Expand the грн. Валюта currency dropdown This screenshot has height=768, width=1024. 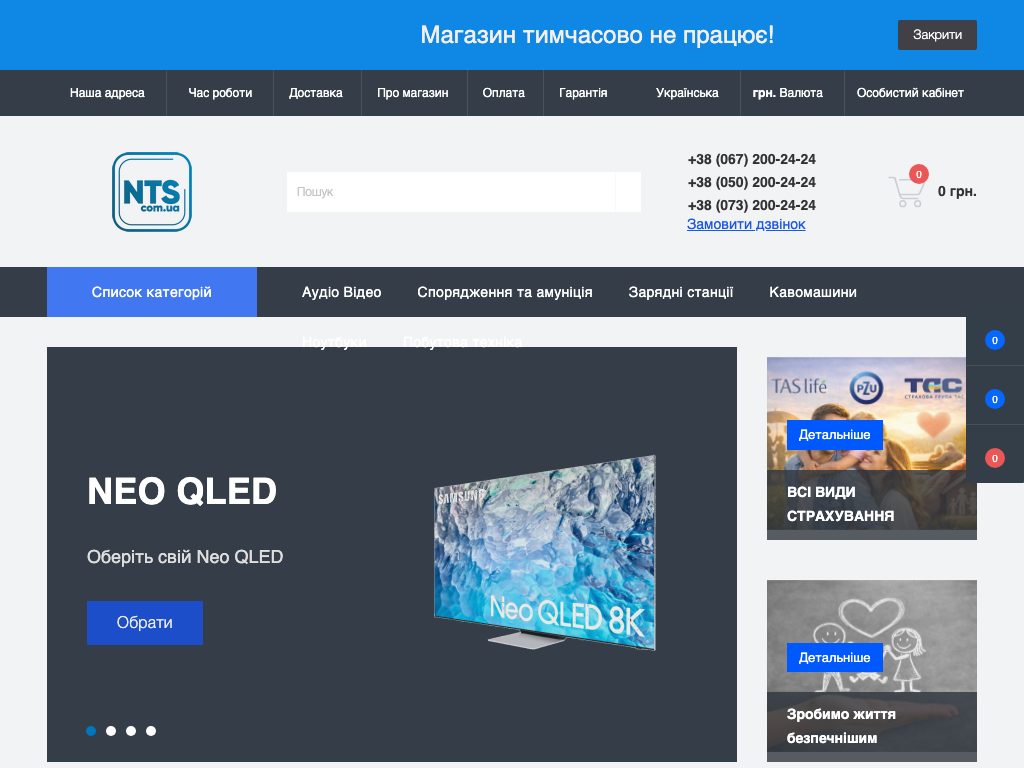[x=788, y=93]
